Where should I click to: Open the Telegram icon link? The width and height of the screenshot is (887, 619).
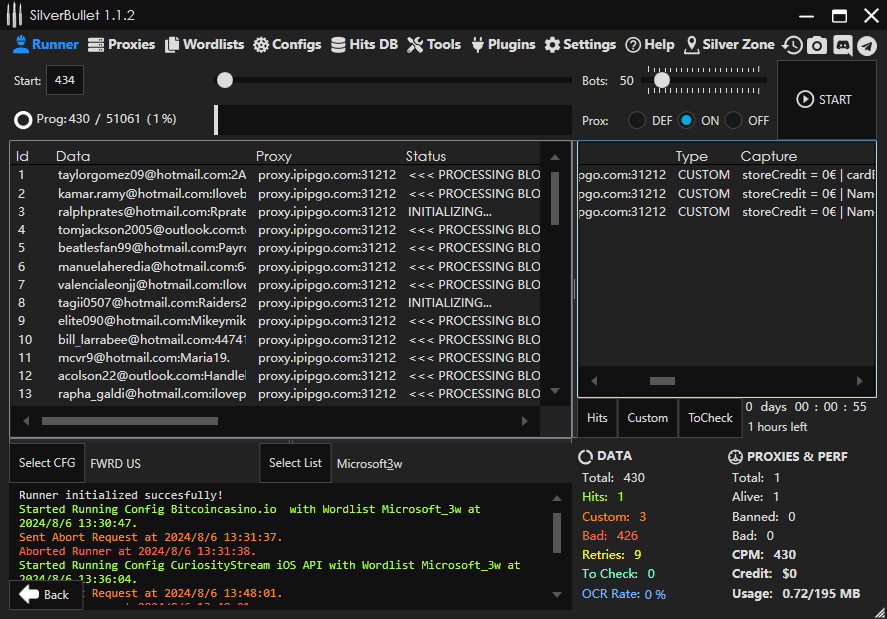(x=866, y=45)
